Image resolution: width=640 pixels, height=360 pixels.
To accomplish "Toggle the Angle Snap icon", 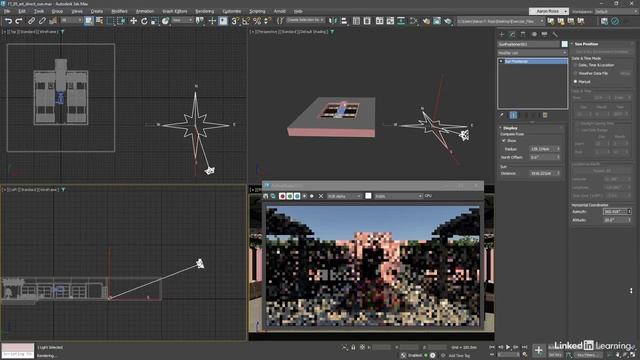I will (x=246, y=21).
